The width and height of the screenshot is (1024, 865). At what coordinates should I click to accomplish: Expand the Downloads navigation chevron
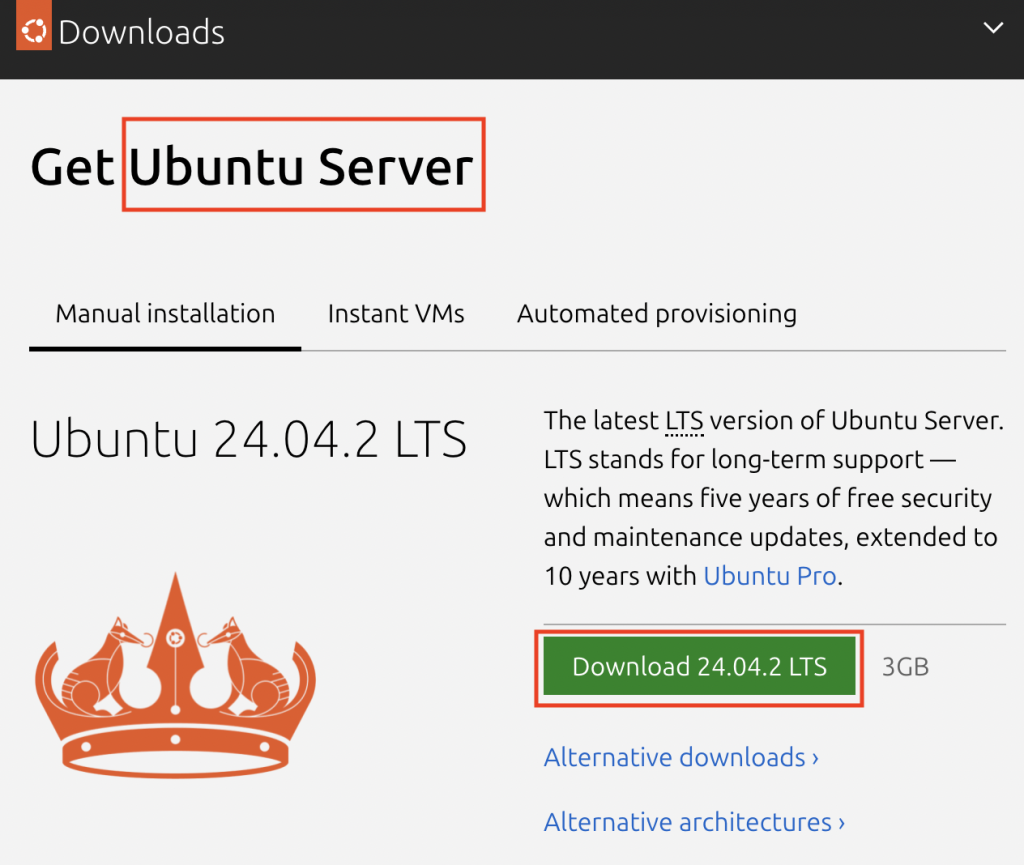[993, 27]
